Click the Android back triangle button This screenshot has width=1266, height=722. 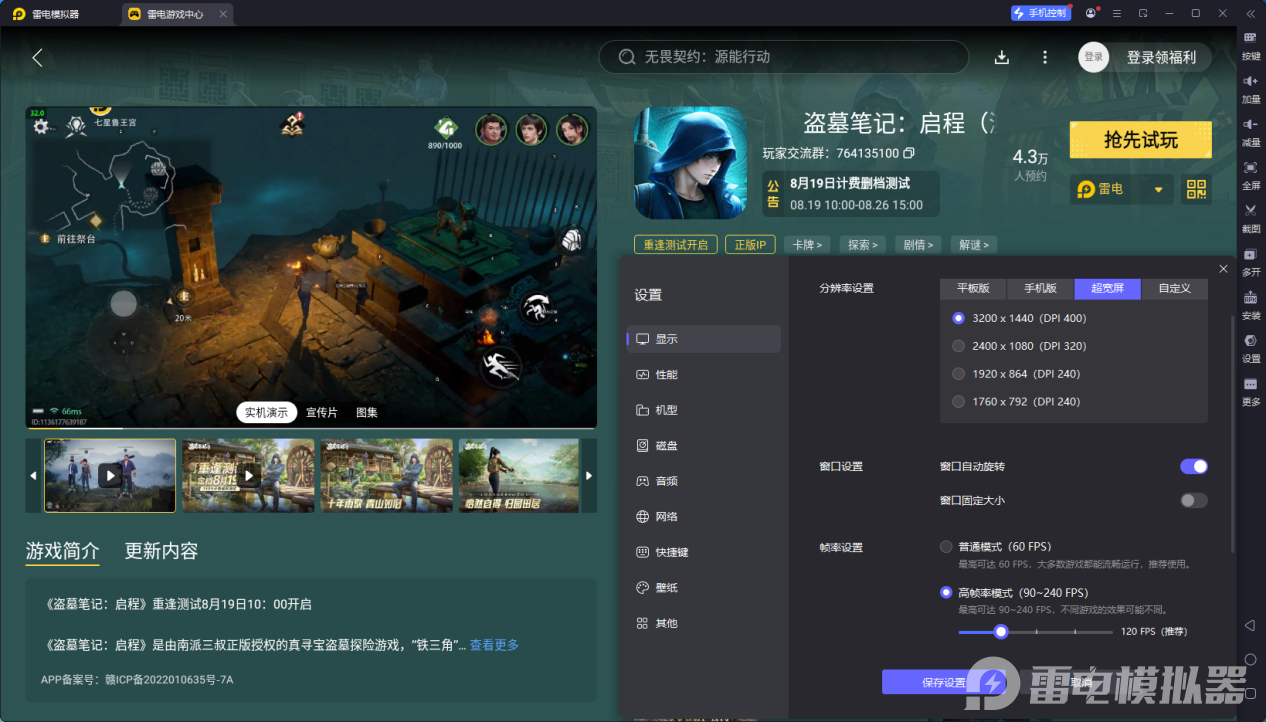coord(1250,625)
